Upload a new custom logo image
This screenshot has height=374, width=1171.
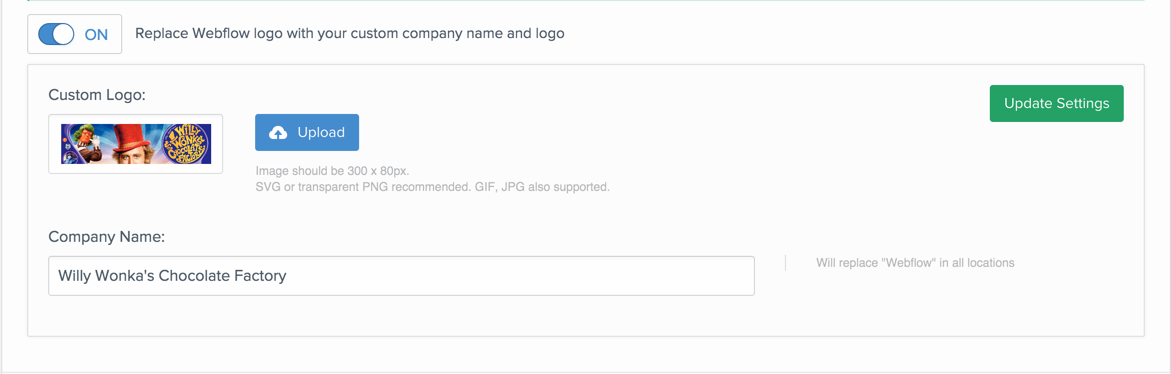pos(307,133)
